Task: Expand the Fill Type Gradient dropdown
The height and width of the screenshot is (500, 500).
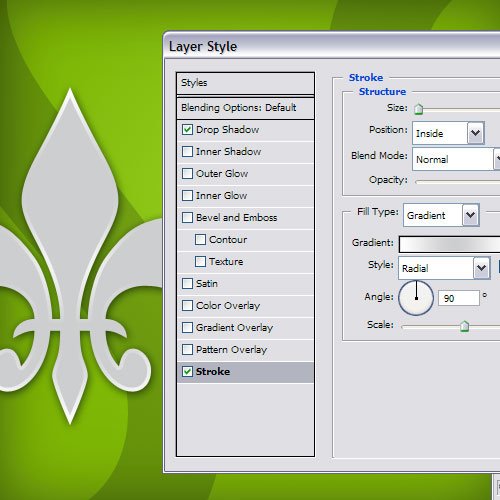Action: pyautogui.click(x=441, y=215)
